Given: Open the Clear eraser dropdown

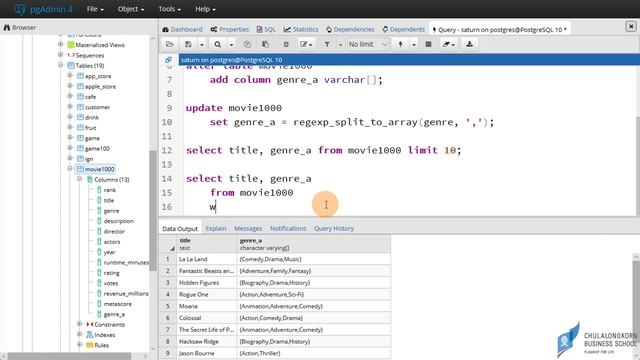Looking at the screenshot, I should (x=449, y=44).
